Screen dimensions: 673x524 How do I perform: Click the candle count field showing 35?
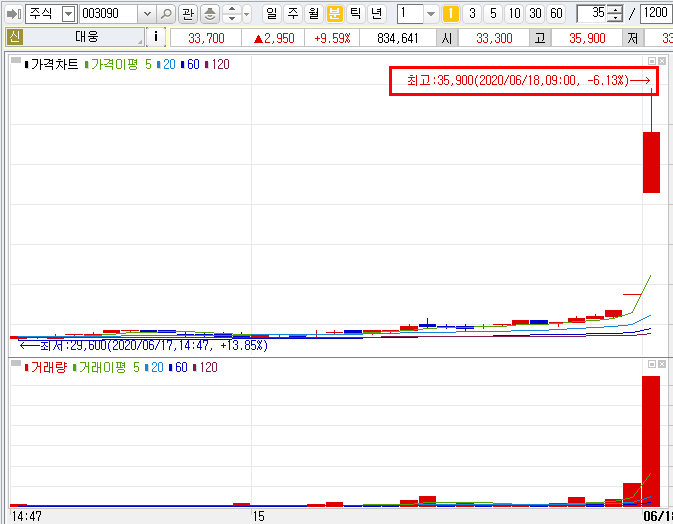point(592,14)
